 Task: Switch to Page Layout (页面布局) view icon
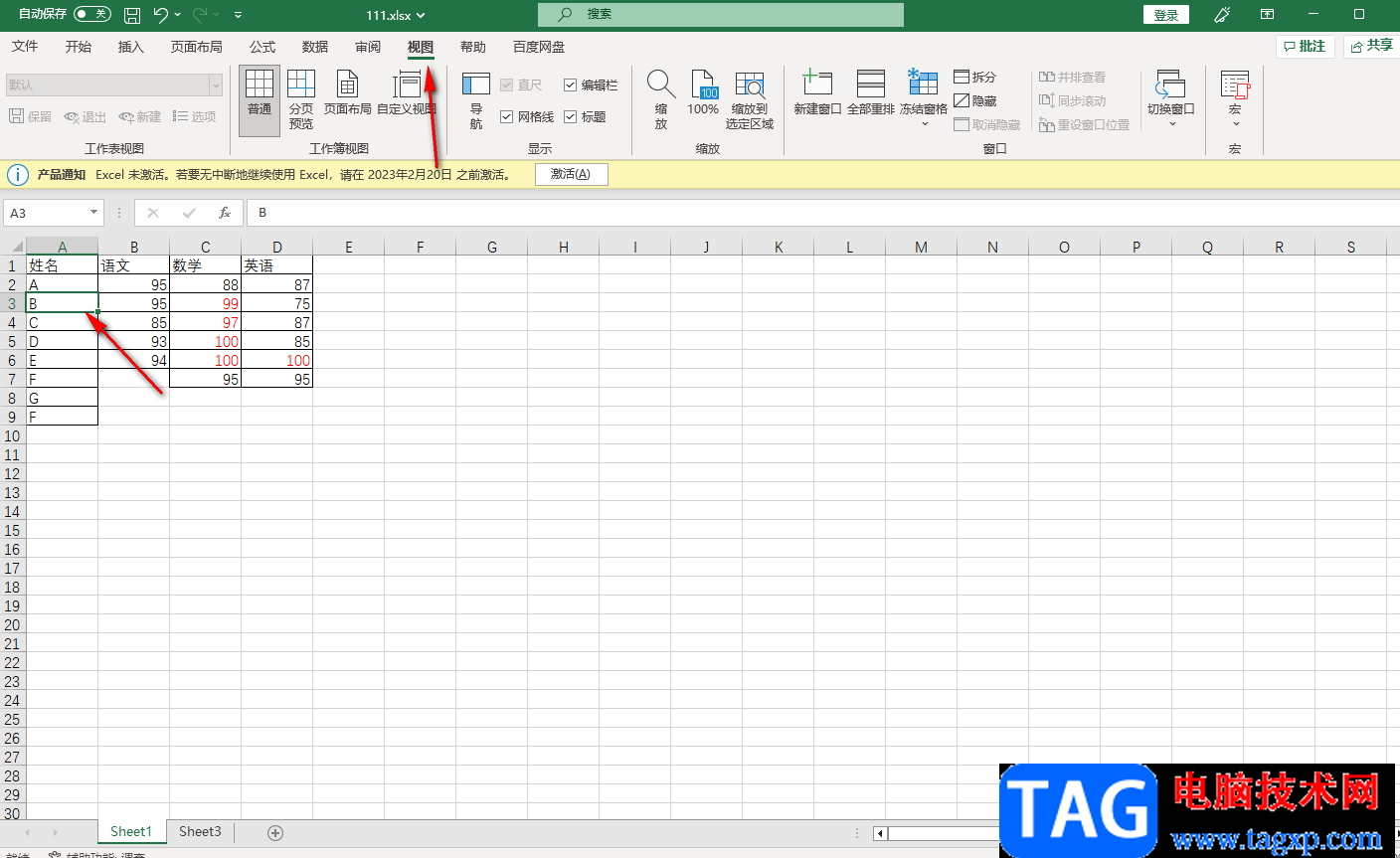point(348,94)
